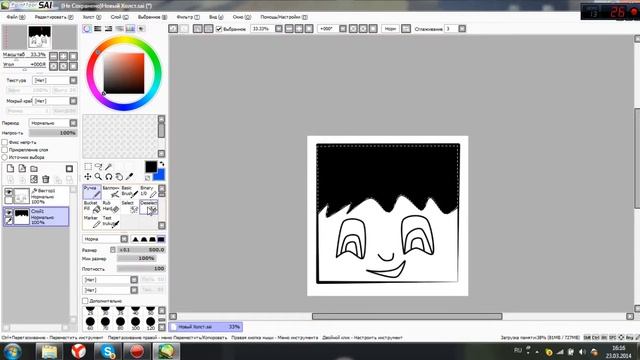Open the Слой menu

coord(119,17)
